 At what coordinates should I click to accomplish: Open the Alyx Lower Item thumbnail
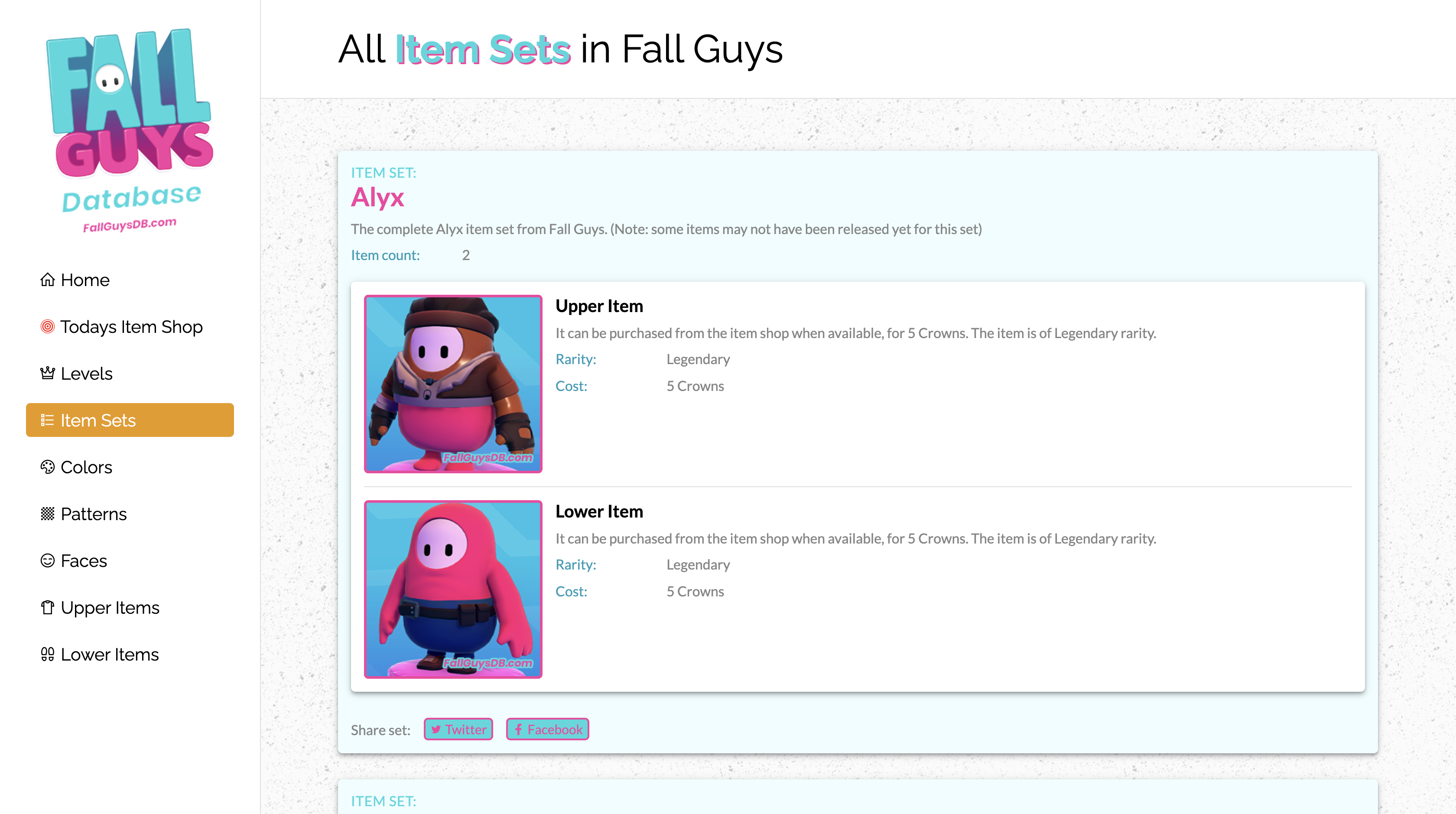(x=453, y=589)
